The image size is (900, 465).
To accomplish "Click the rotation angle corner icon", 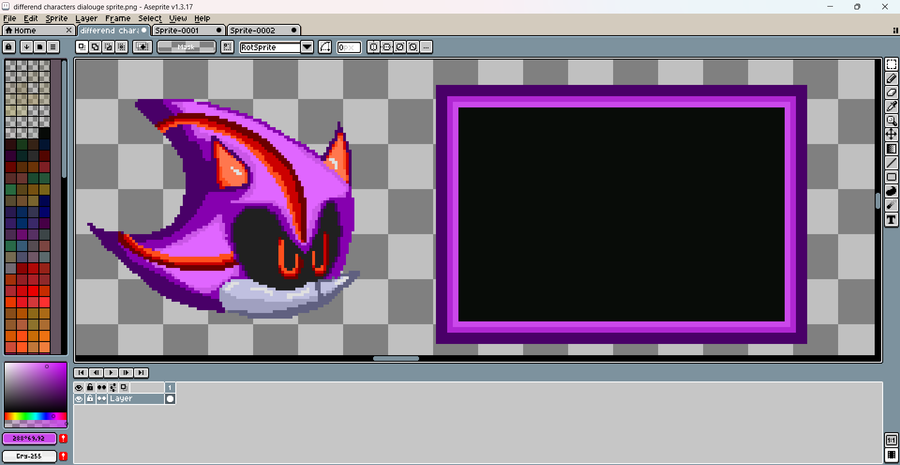I will 325,47.
